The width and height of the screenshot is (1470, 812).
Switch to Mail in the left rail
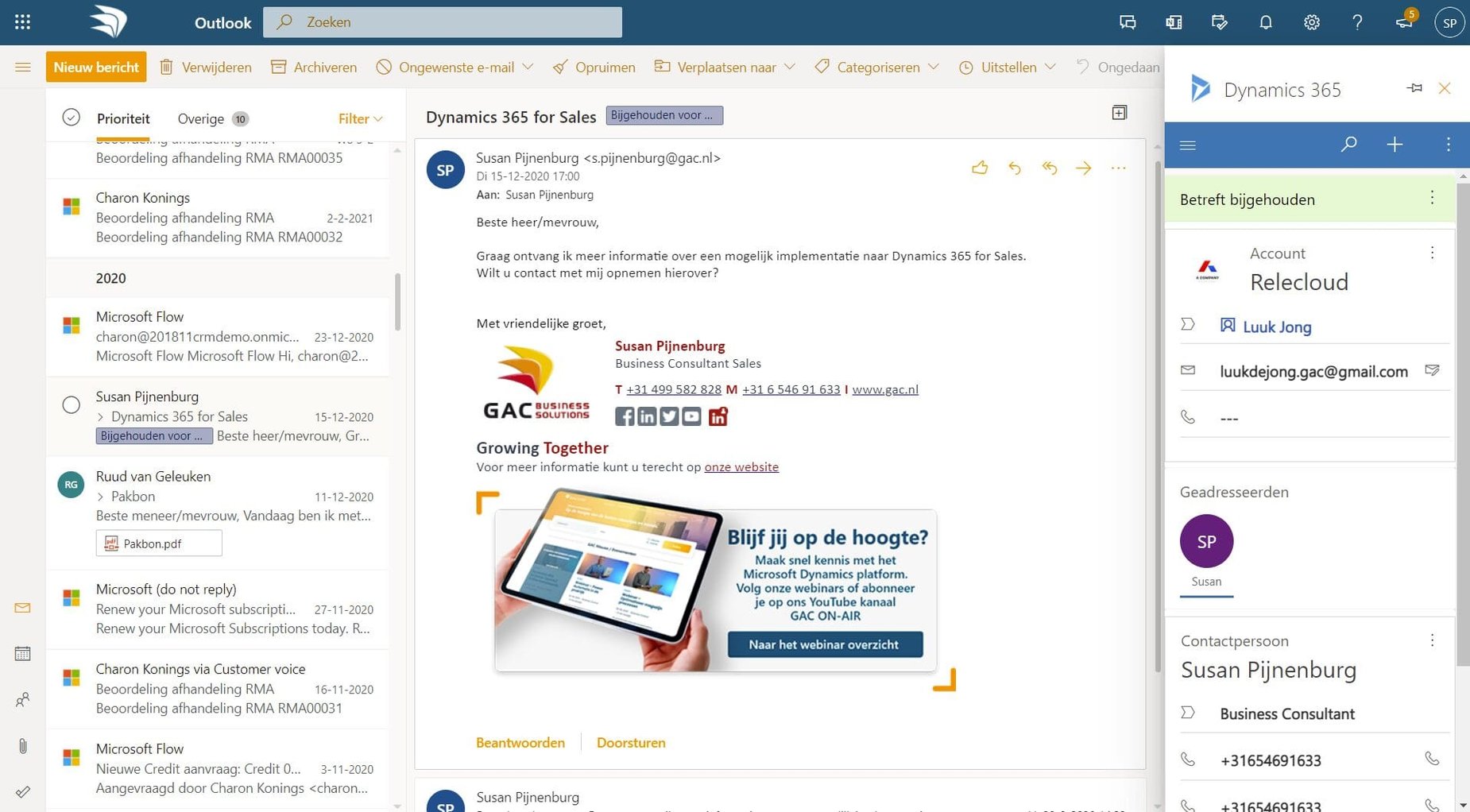point(23,608)
